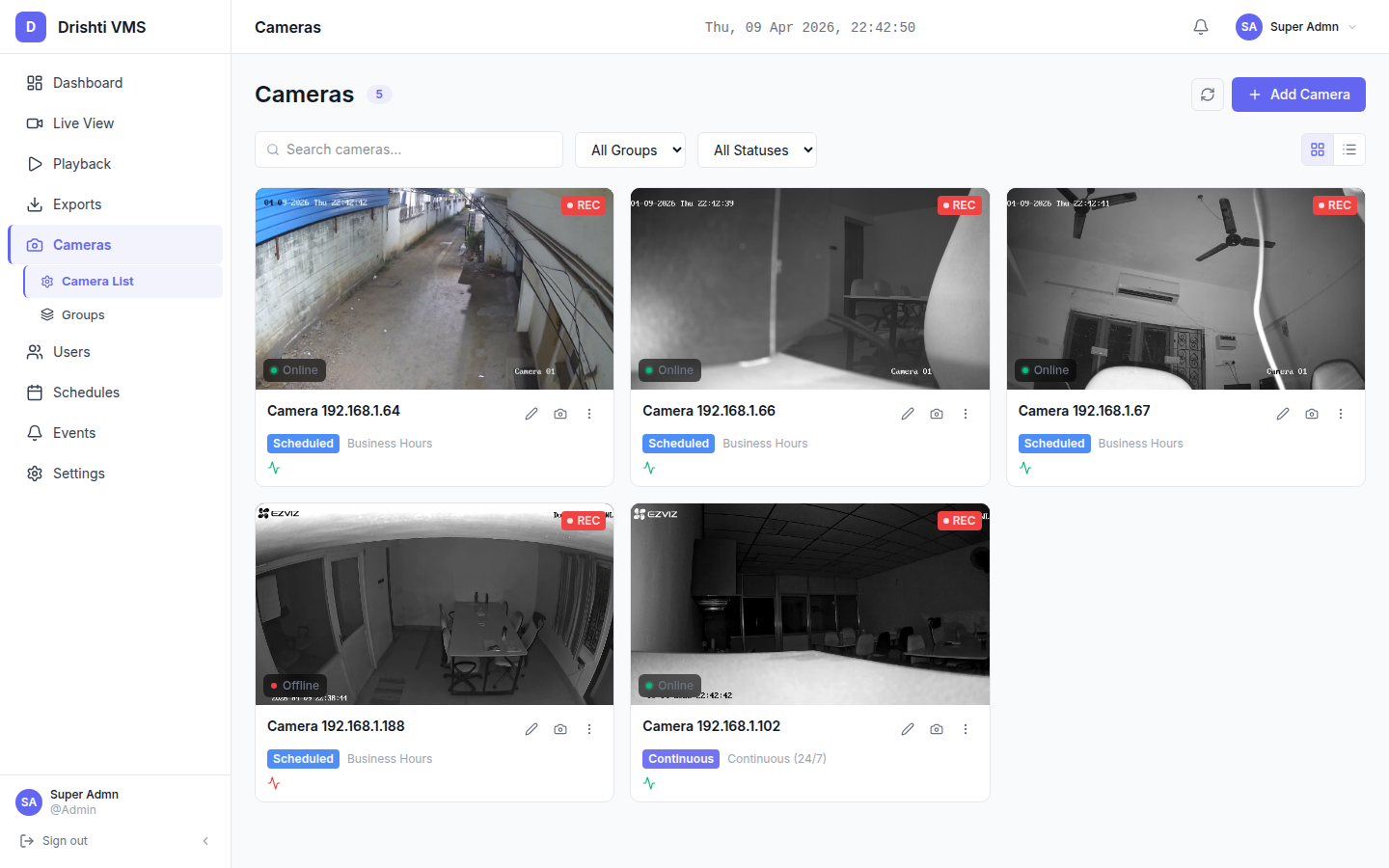Click the Add Camera button
The width and height of the screenshot is (1389, 868).
point(1298,94)
